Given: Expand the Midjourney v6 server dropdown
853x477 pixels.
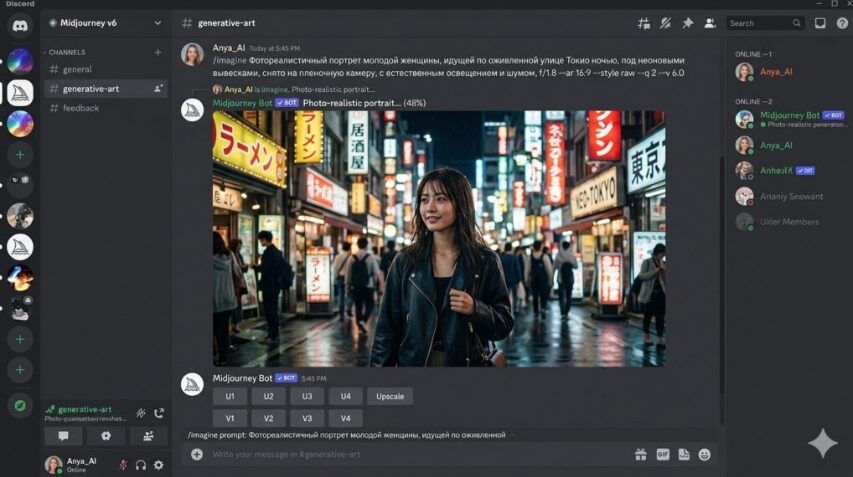Looking at the screenshot, I should [158, 23].
